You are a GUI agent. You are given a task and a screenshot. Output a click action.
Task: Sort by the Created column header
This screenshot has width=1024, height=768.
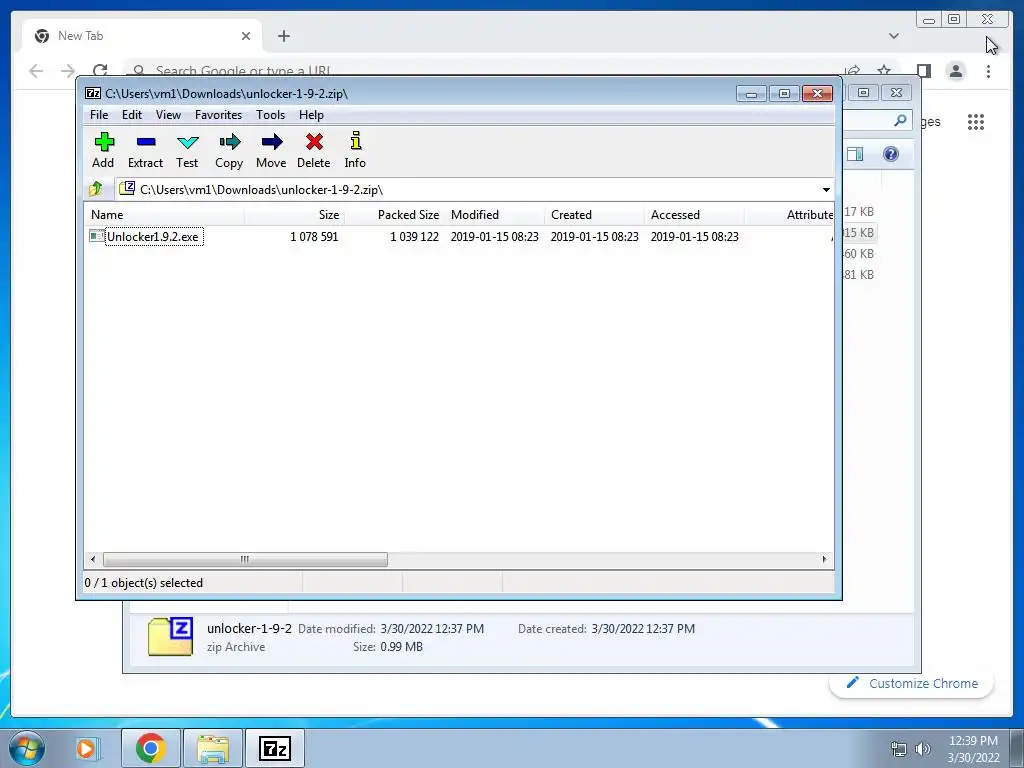pos(594,215)
